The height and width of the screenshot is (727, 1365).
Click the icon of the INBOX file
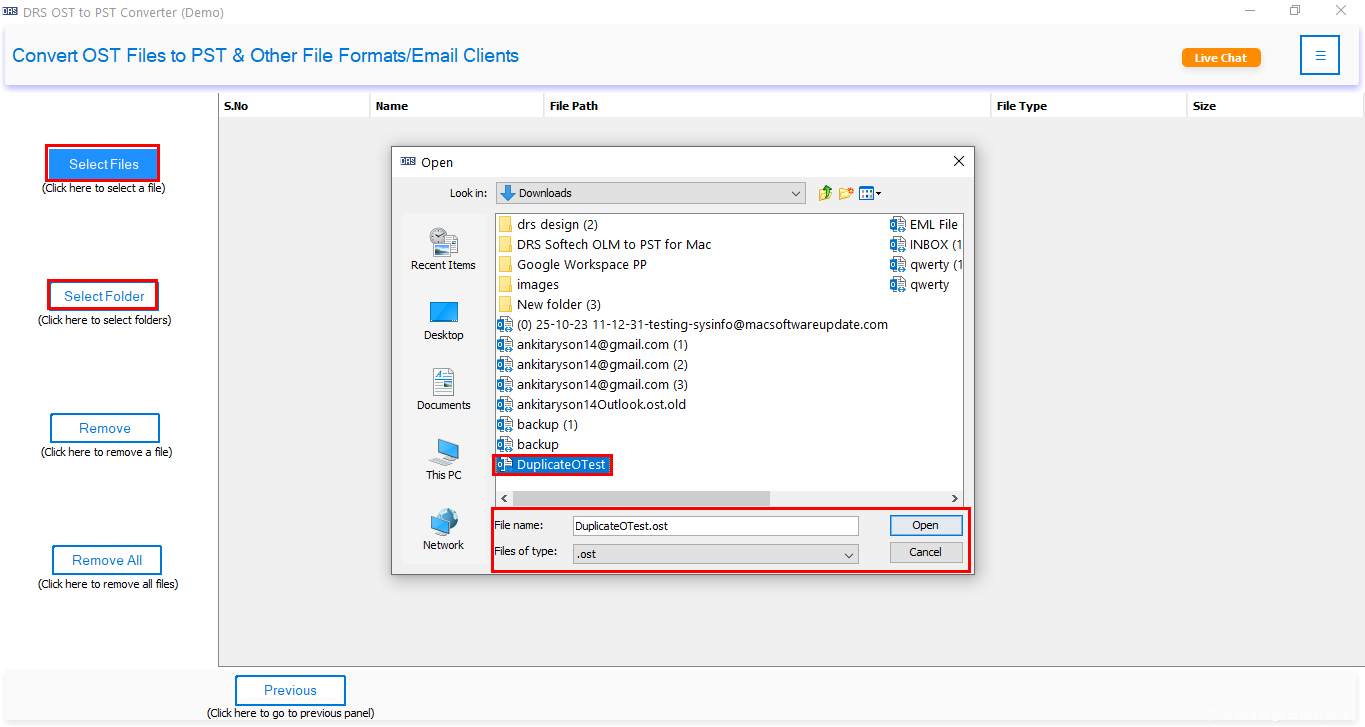[x=898, y=245]
